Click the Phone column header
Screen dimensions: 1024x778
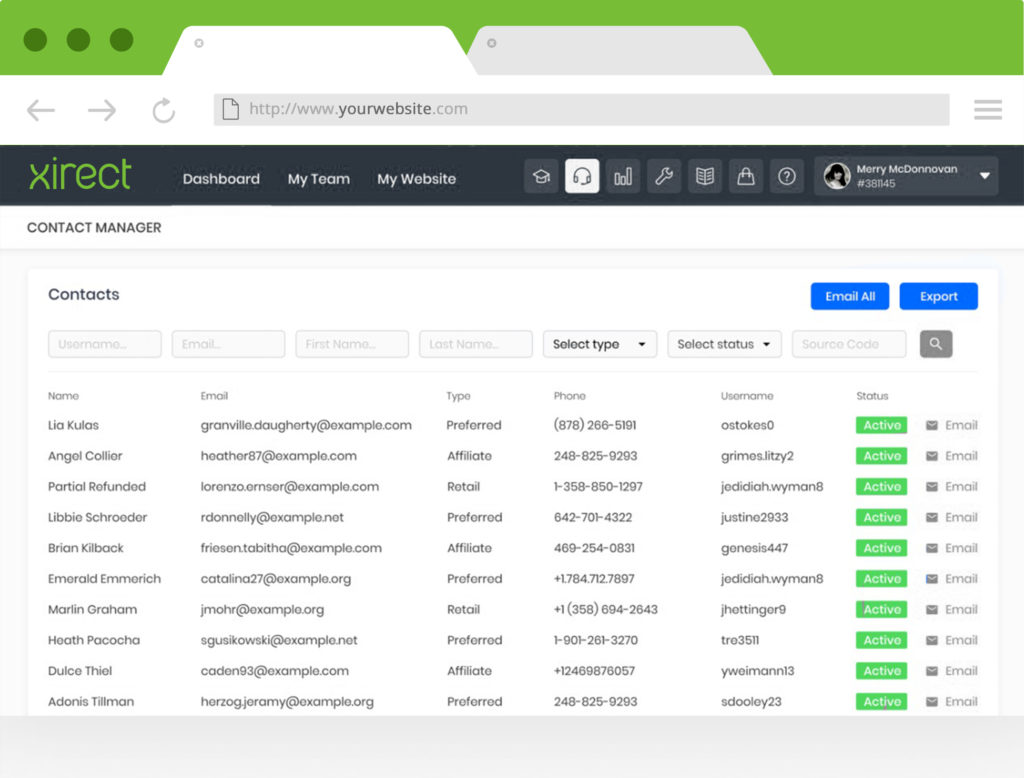coord(569,396)
